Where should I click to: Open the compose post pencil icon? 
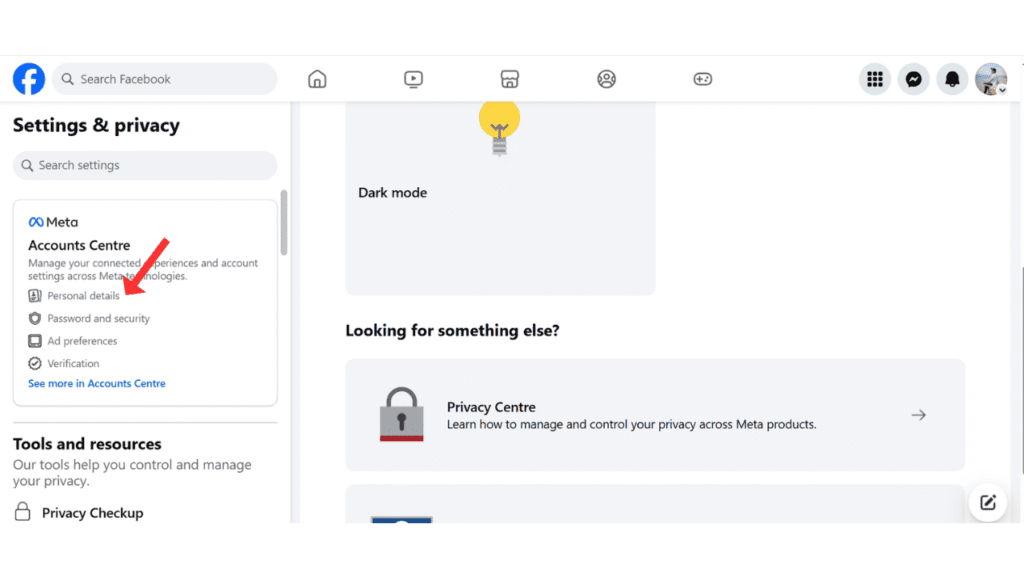988,503
